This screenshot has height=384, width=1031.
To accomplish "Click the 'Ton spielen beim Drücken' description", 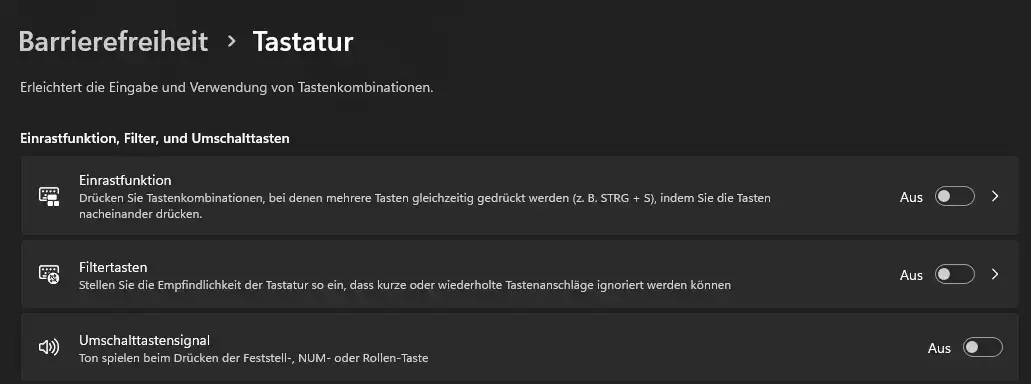I will [x=254, y=358].
